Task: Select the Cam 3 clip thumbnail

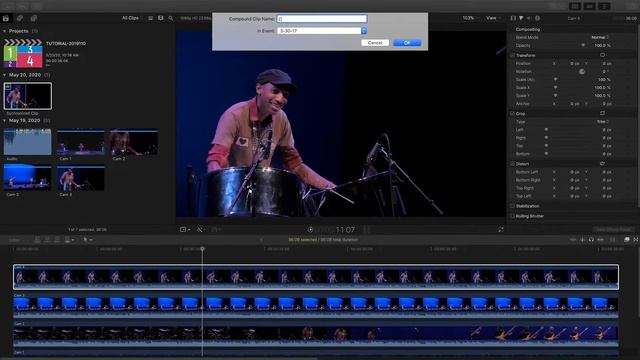Action: pyautogui.click(x=28, y=178)
